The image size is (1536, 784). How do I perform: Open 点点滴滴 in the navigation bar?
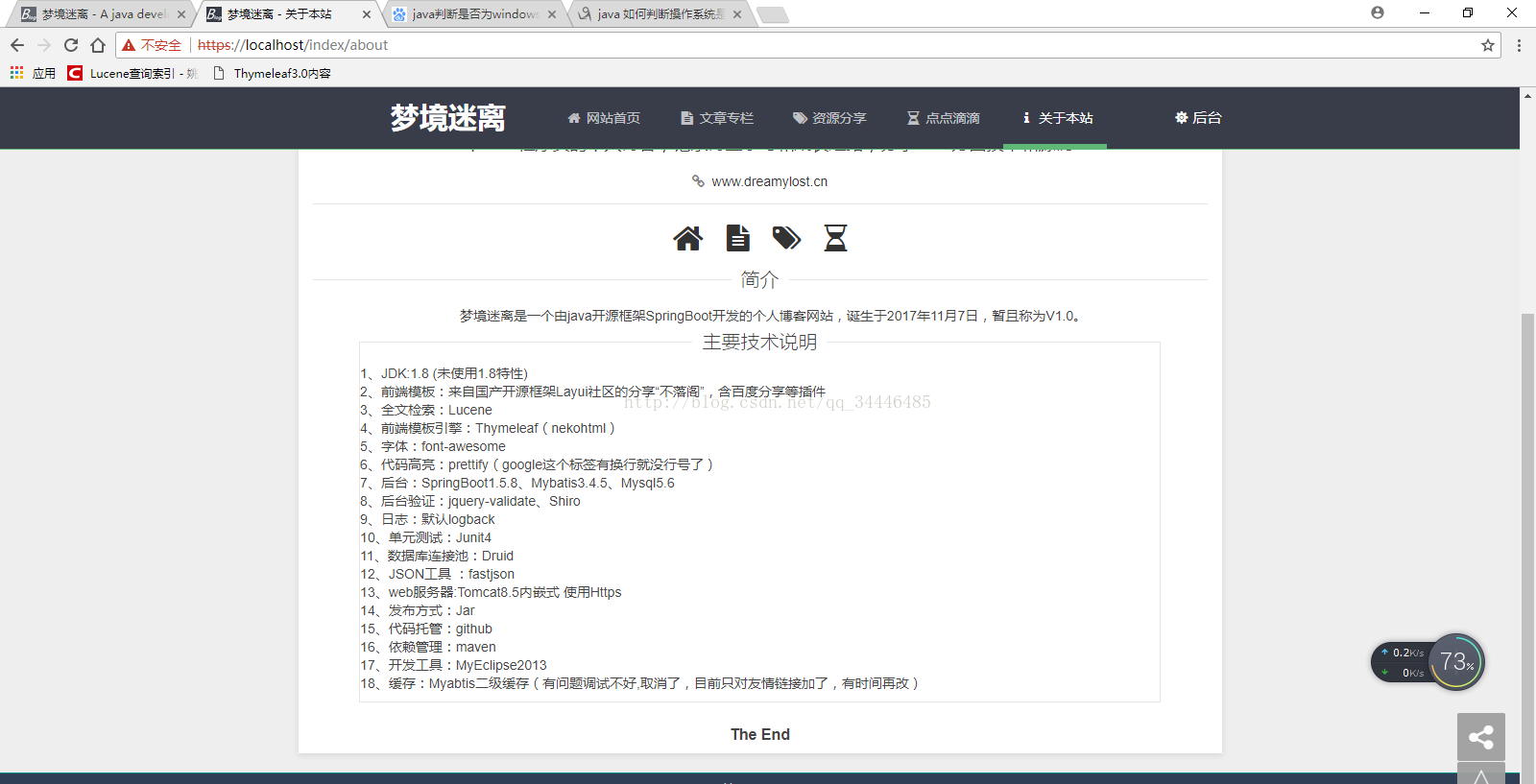click(943, 118)
